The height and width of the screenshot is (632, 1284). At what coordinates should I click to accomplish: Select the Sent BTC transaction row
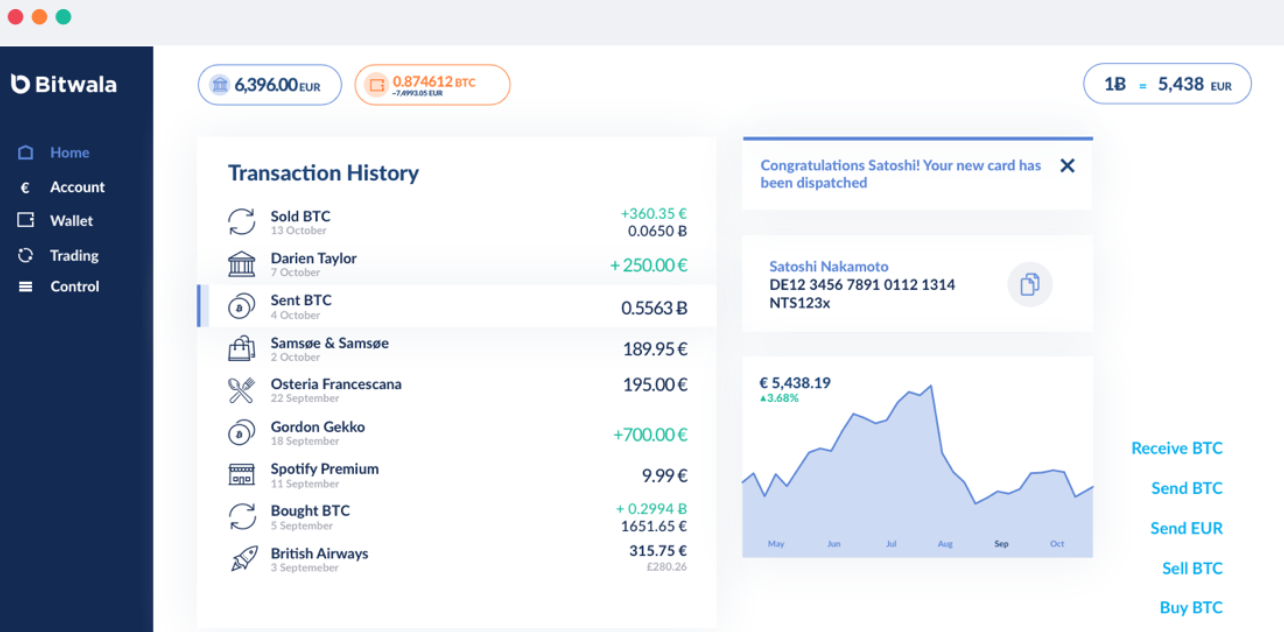(x=457, y=306)
